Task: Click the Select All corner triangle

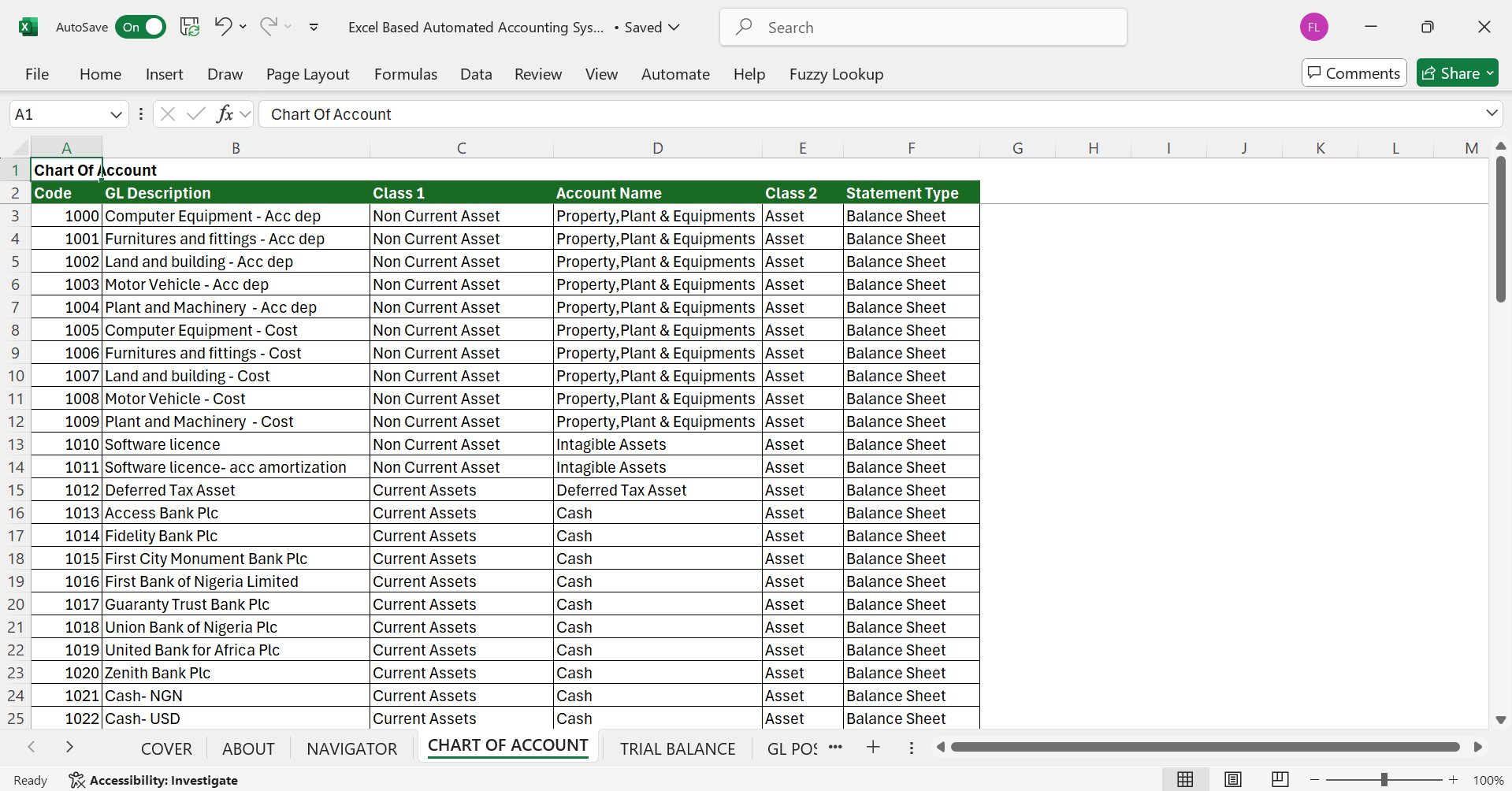Action: (19, 147)
